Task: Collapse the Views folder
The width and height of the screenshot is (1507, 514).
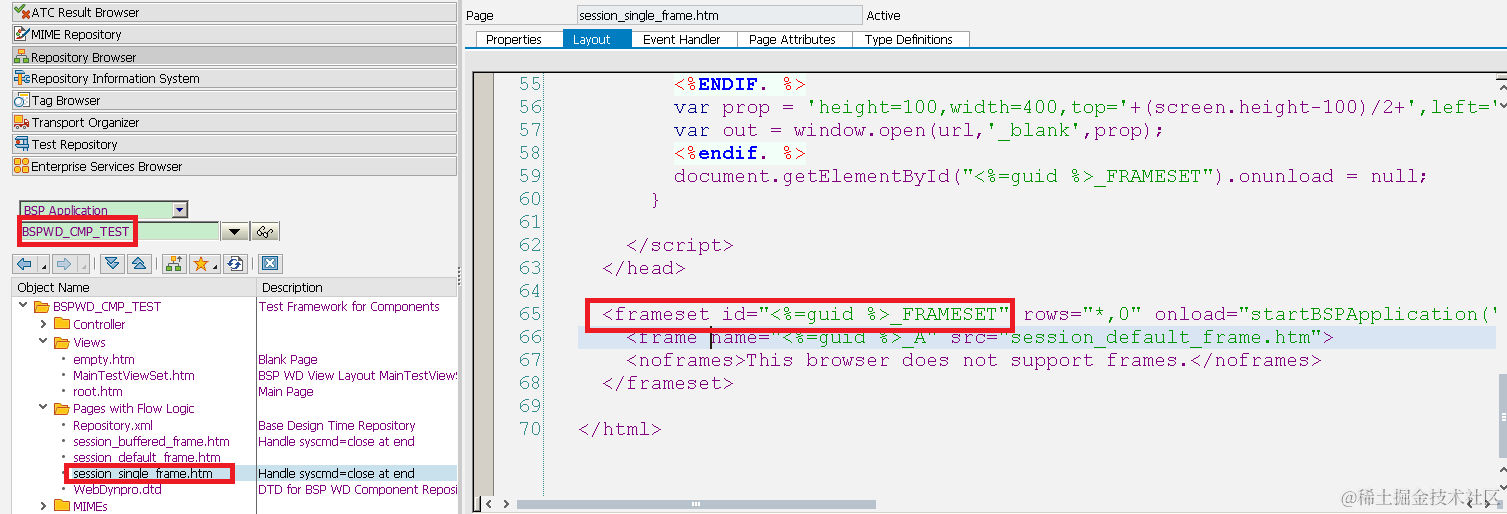Action: click(x=43, y=342)
